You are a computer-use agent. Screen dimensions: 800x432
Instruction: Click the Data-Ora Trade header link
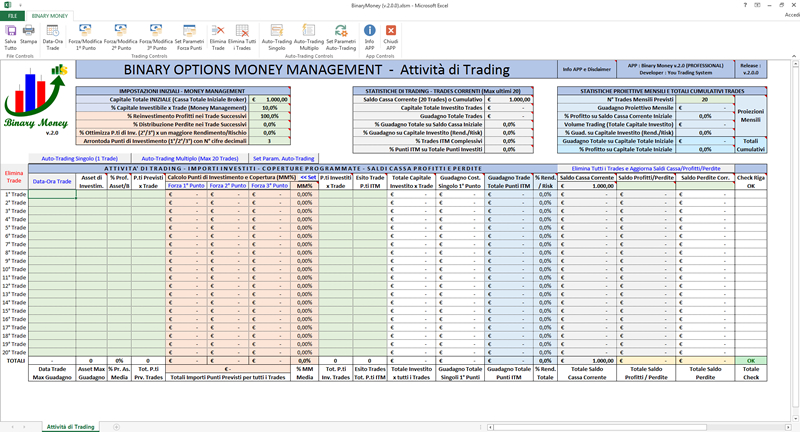click(52, 182)
